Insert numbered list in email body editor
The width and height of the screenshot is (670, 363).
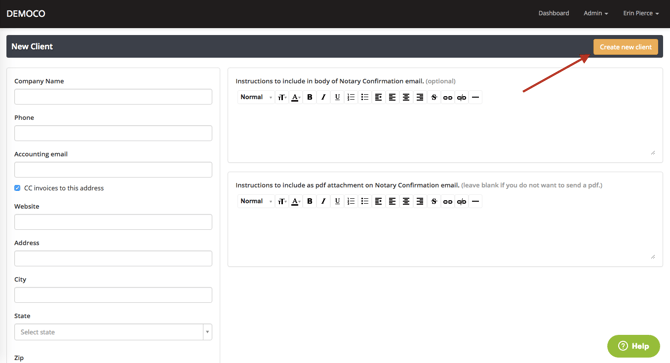[351, 97]
